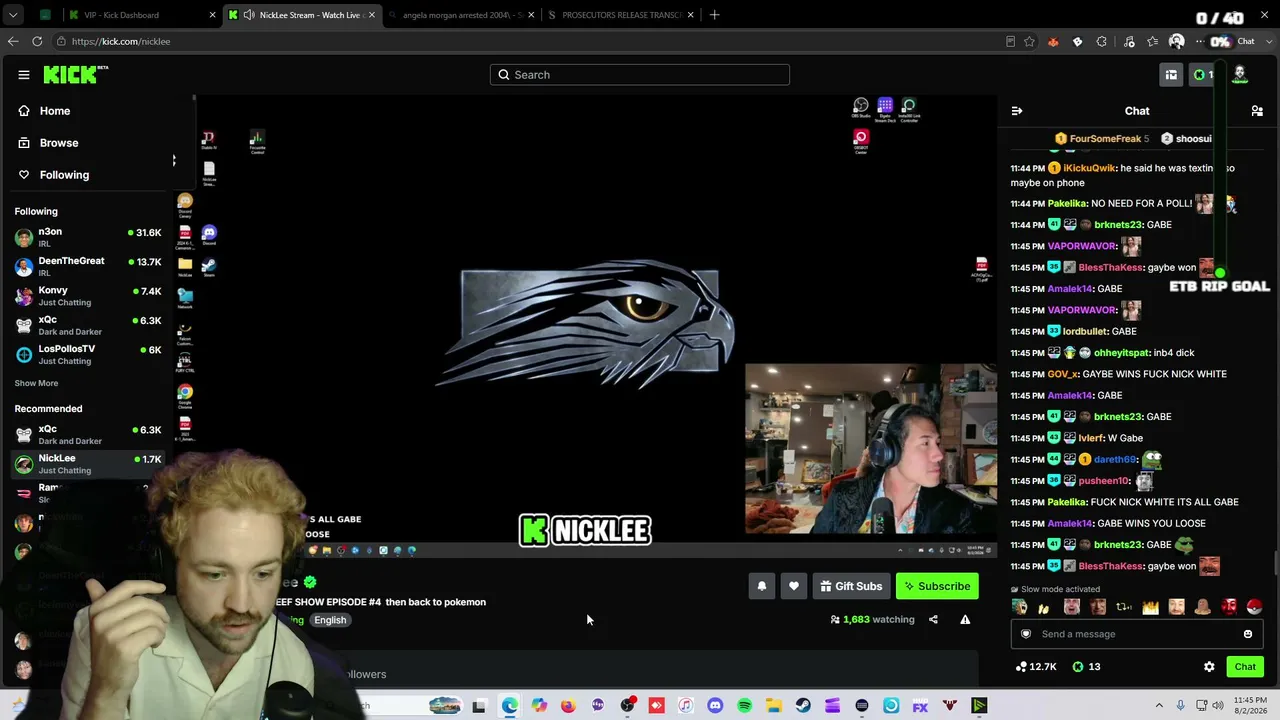Click the Kicks currency balance 13

(x=1086, y=667)
